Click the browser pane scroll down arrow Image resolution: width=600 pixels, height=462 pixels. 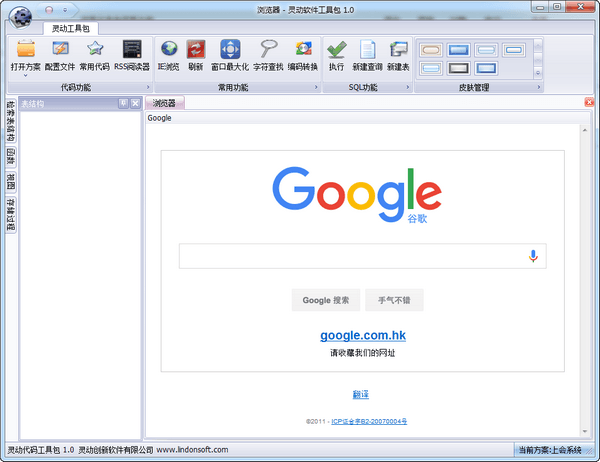pyautogui.click(x=585, y=431)
